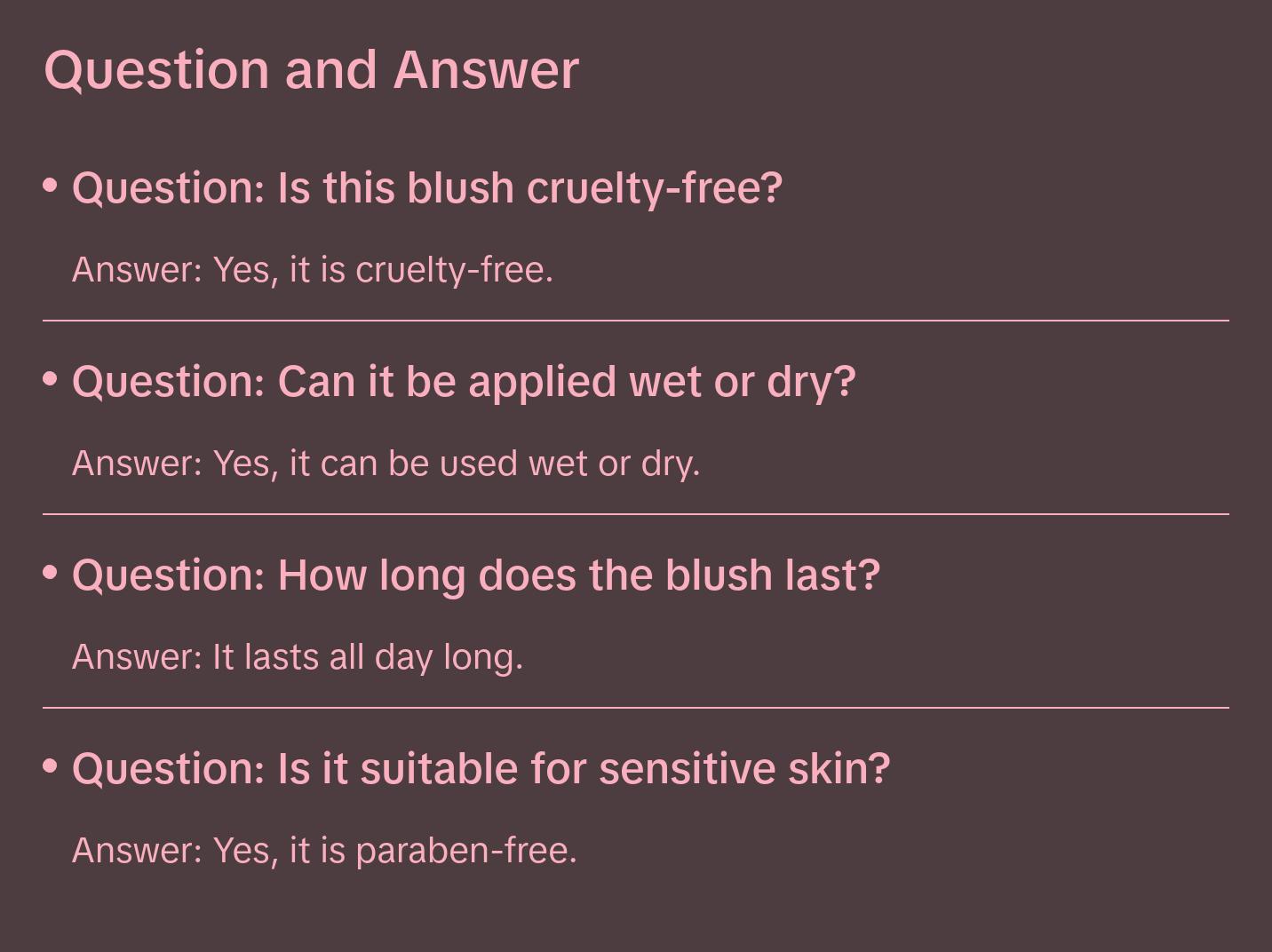
Task: Select the "How long does the blush last?" question
Action: pos(475,575)
